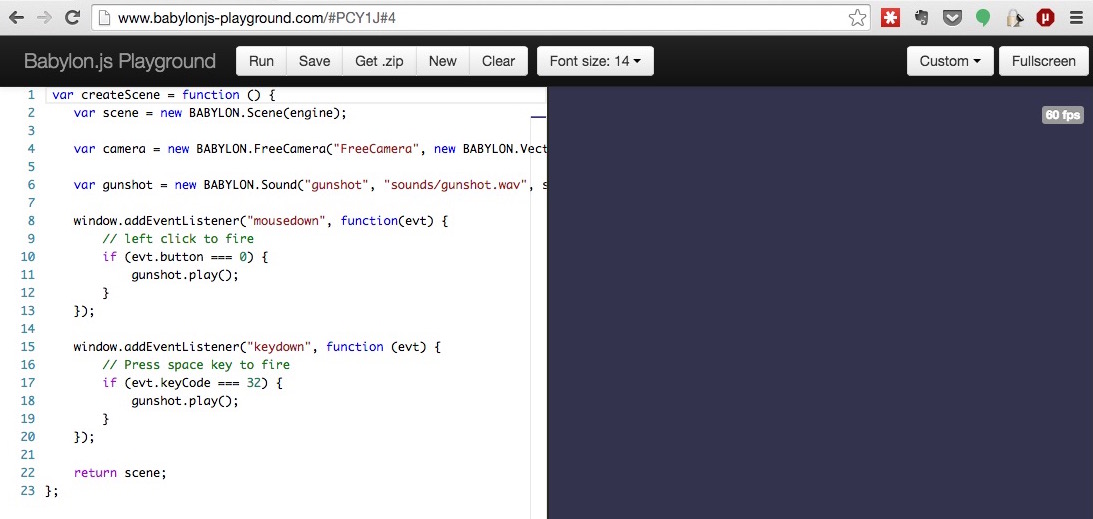
Task: Save the current playground snippet
Action: click(314, 61)
